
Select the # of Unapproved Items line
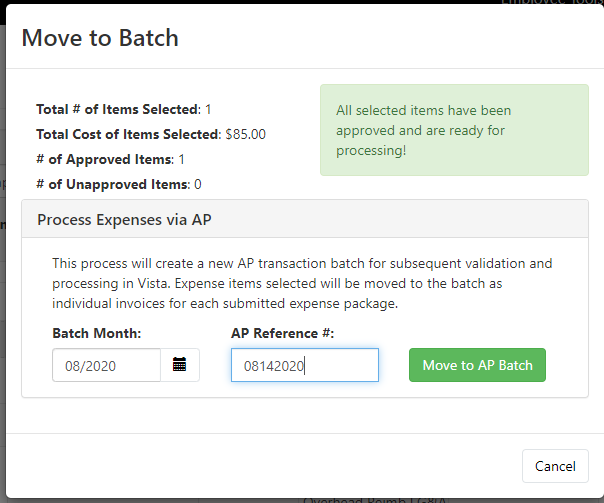pos(119,184)
